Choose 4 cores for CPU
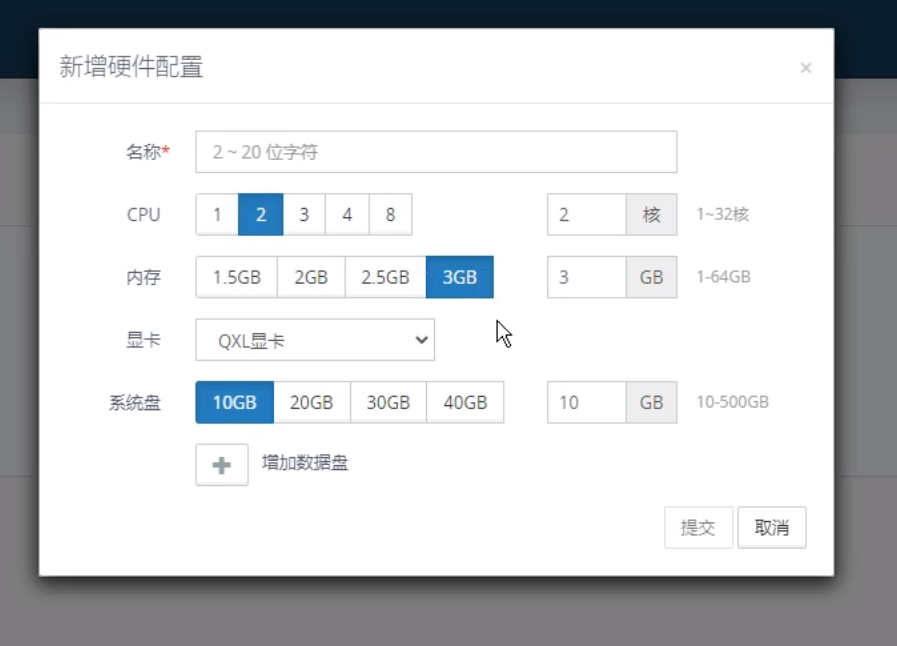The width and height of the screenshot is (897, 646). click(x=347, y=215)
